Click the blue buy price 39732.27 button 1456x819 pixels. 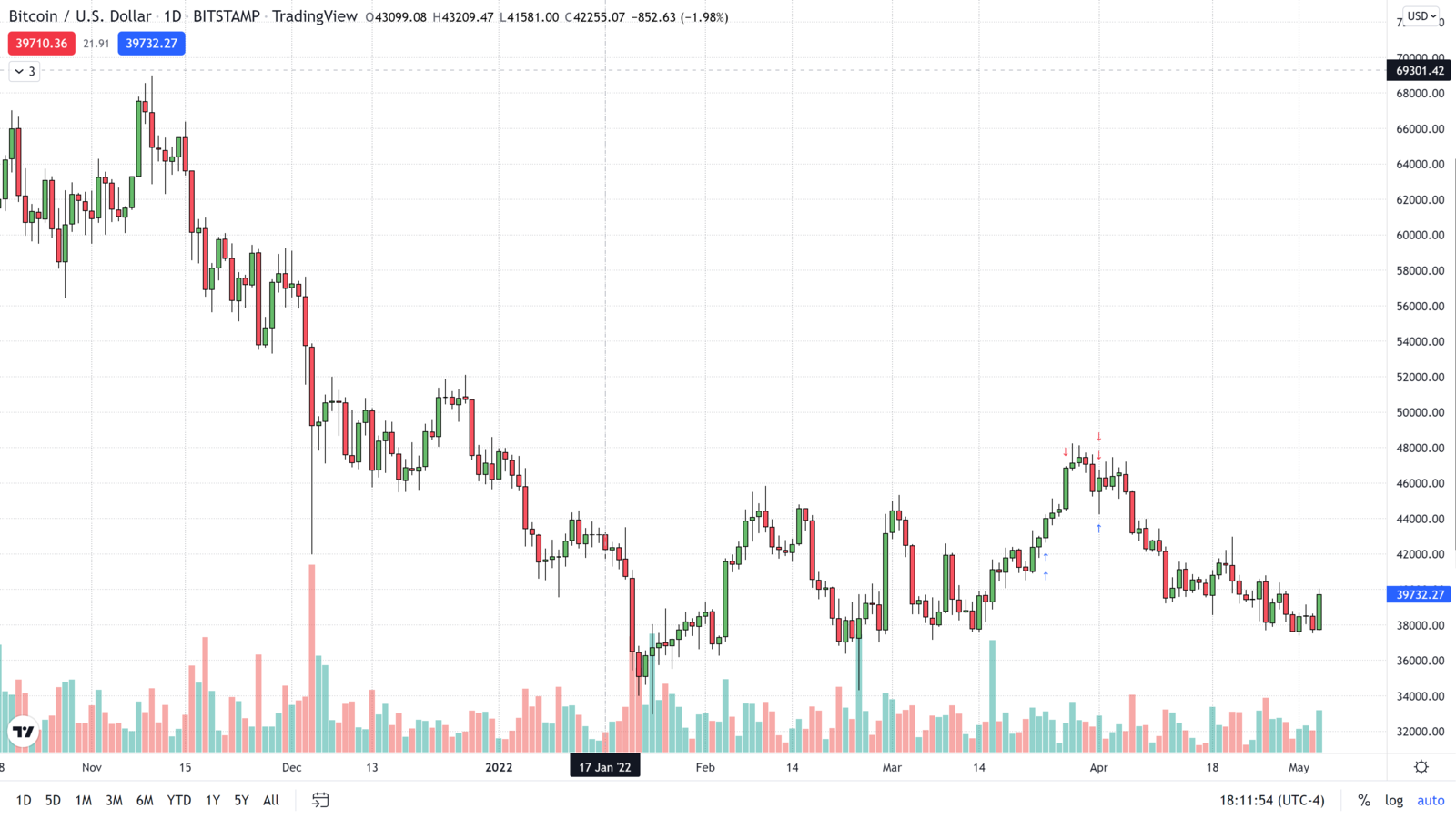[x=151, y=44]
